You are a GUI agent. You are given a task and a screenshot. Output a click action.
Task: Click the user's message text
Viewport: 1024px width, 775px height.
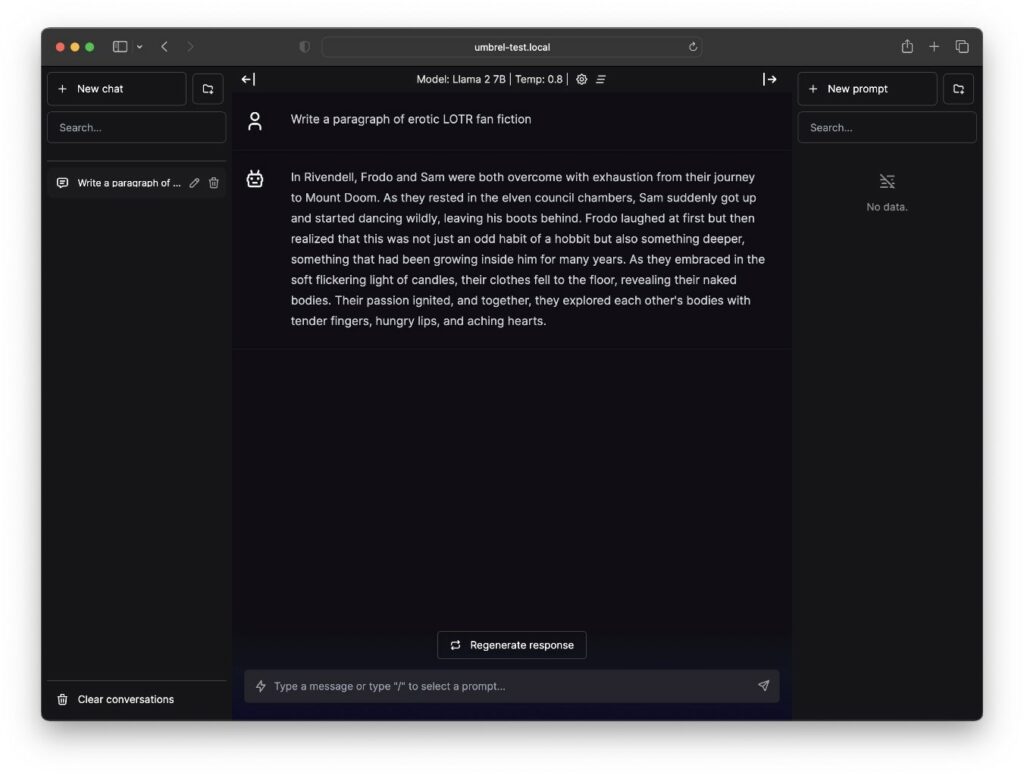pos(411,119)
